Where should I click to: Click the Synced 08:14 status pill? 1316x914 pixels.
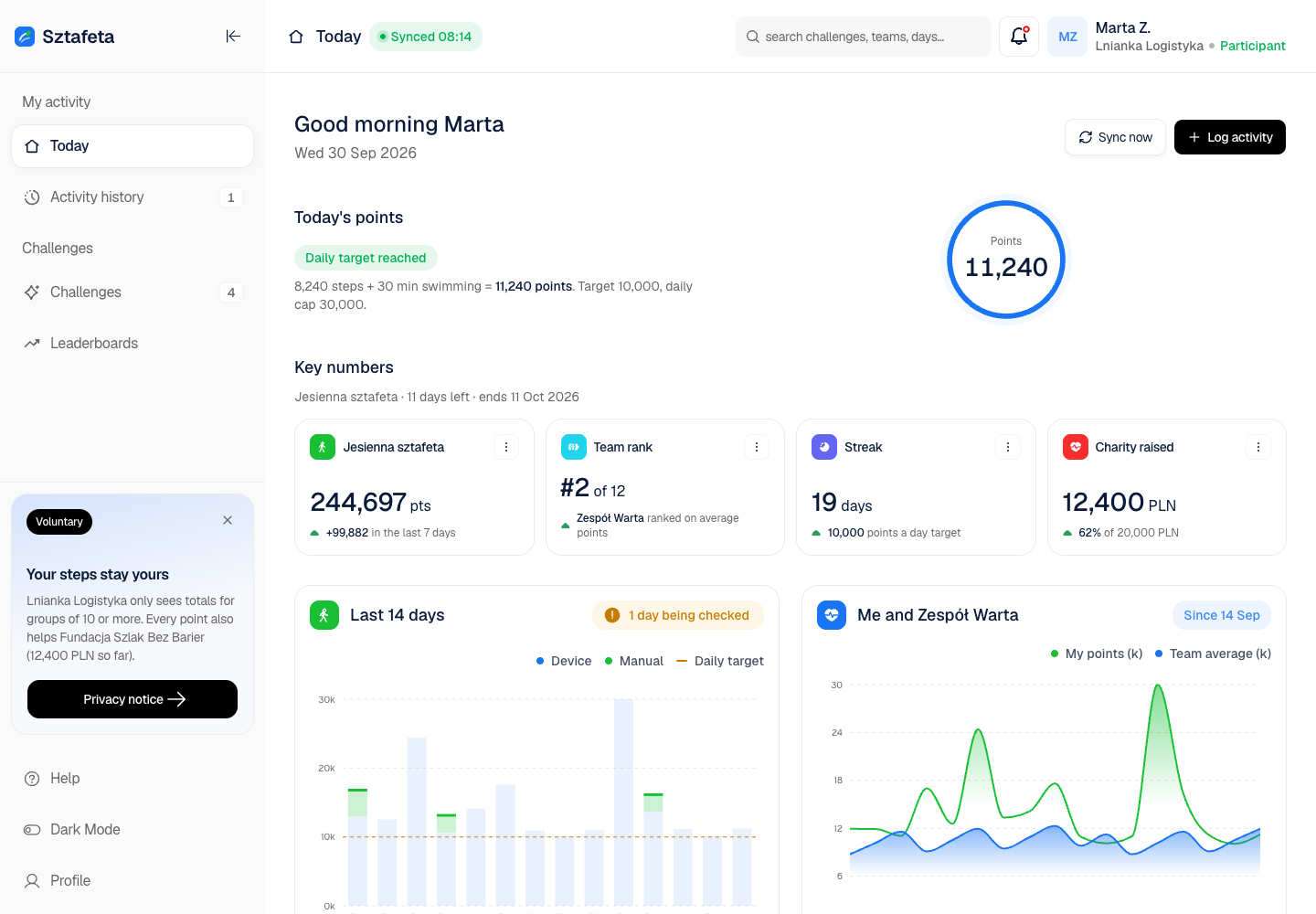pyautogui.click(x=426, y=37)
